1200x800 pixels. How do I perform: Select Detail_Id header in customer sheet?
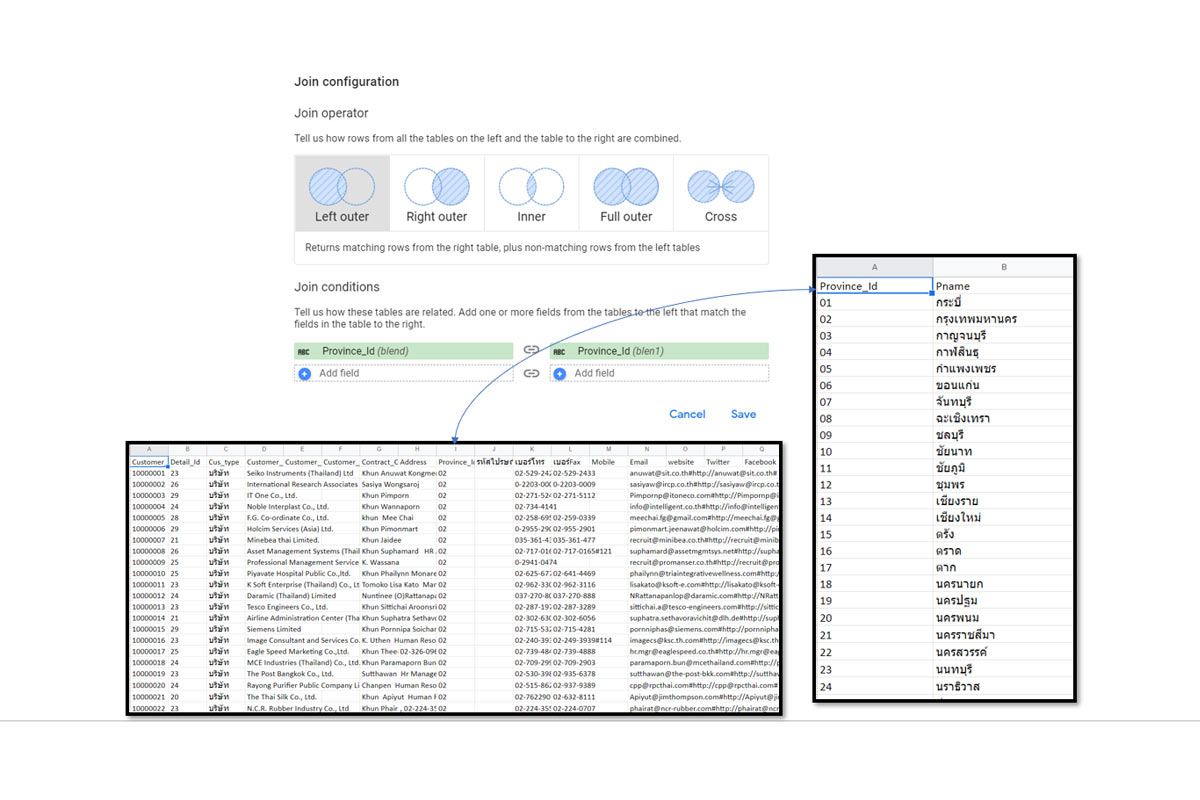pos(186,462)
